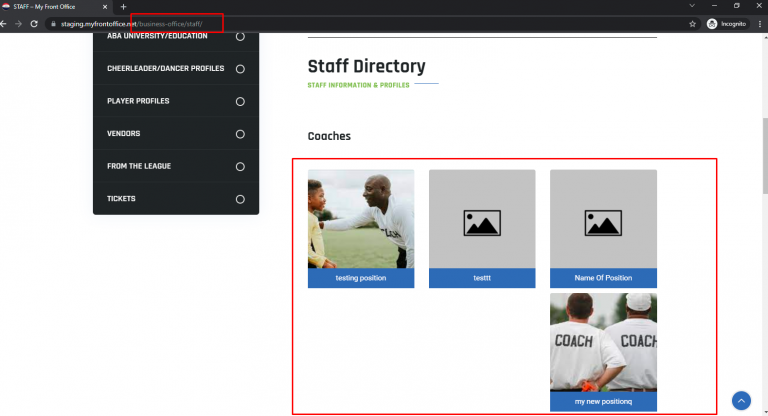
Task: Open Chrome three-dot menu
Action: [760, 24]
